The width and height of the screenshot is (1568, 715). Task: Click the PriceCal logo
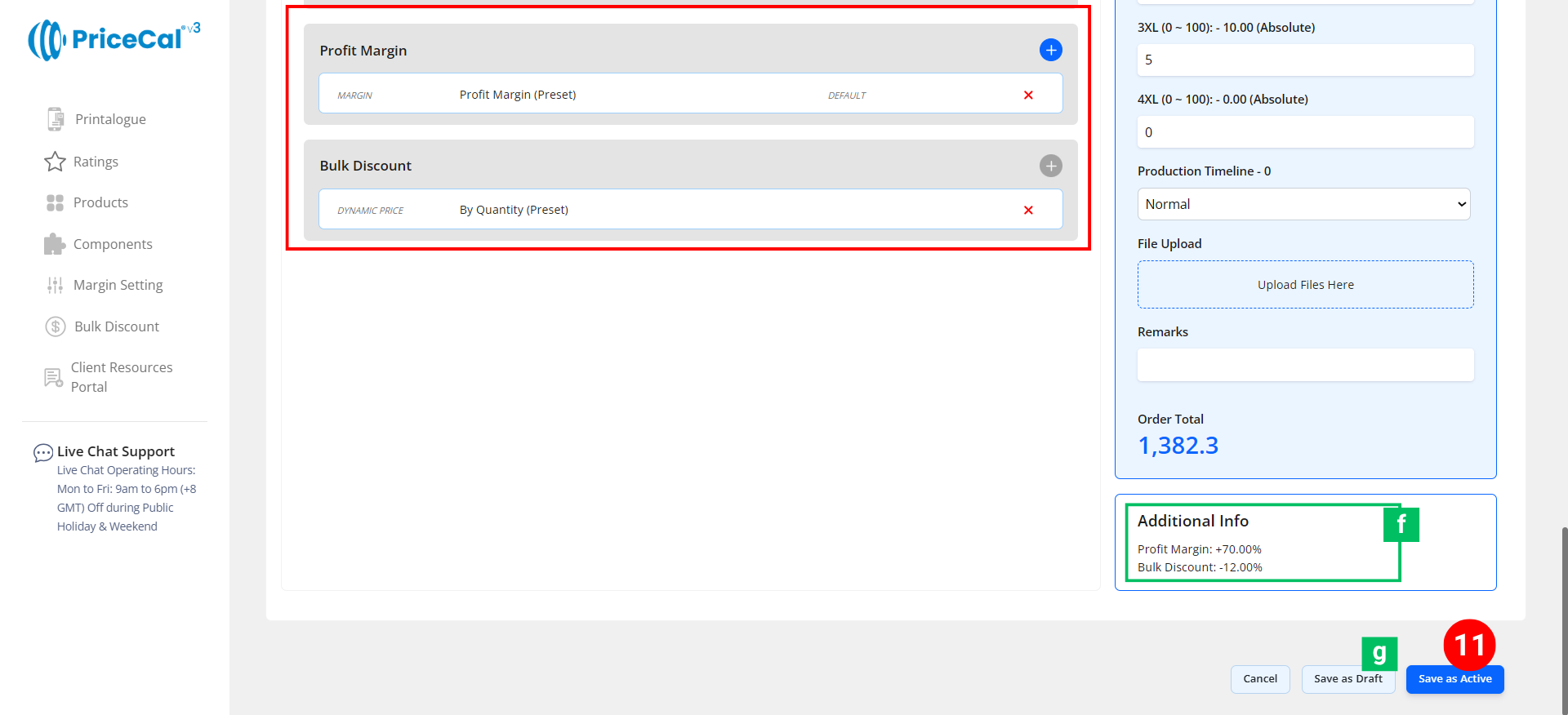point(114,39)
